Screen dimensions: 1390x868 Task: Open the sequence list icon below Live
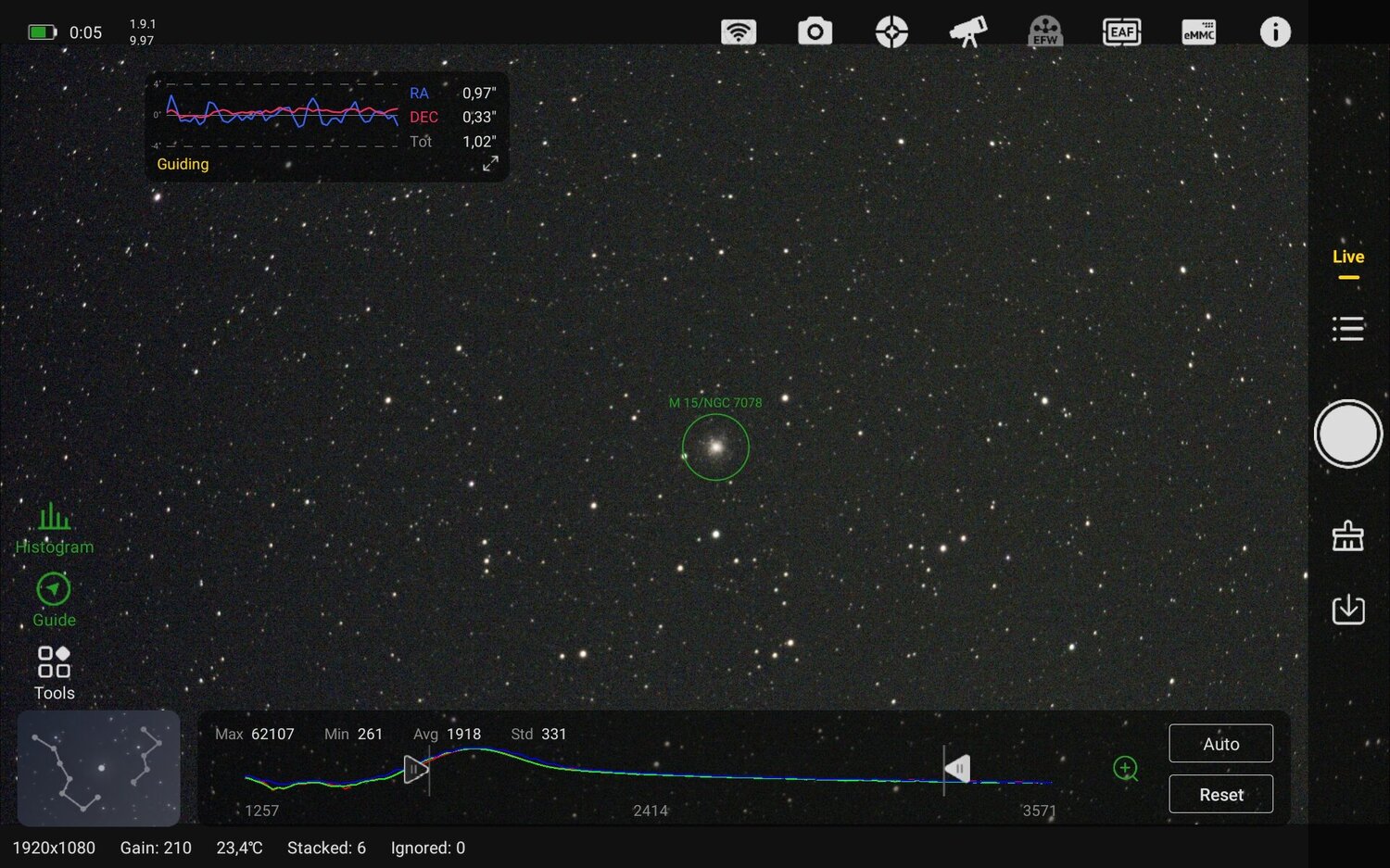pos(1348,328)
